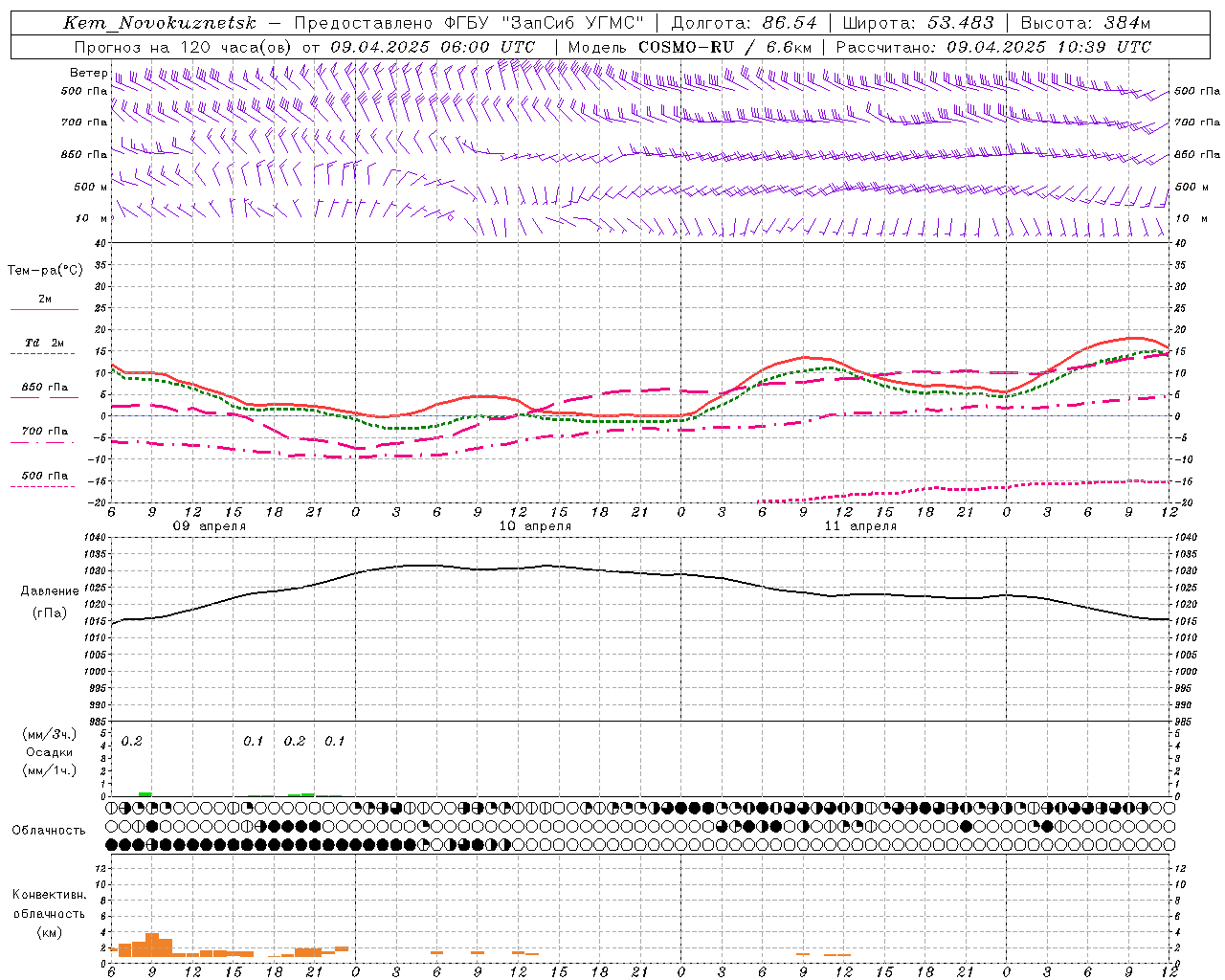
Task: Select the provider text "ФГБУ ЗапСиб УГМС"
Action: [545, 23]
